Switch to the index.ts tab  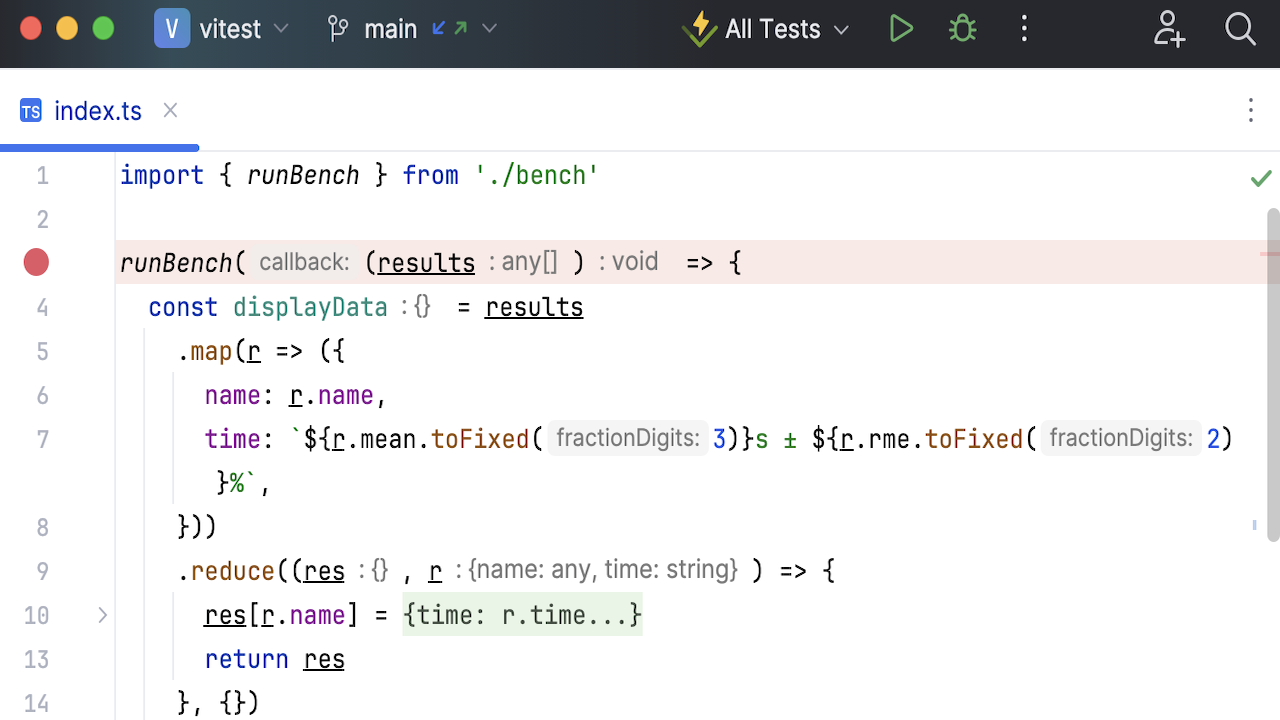tap(98, 110)
